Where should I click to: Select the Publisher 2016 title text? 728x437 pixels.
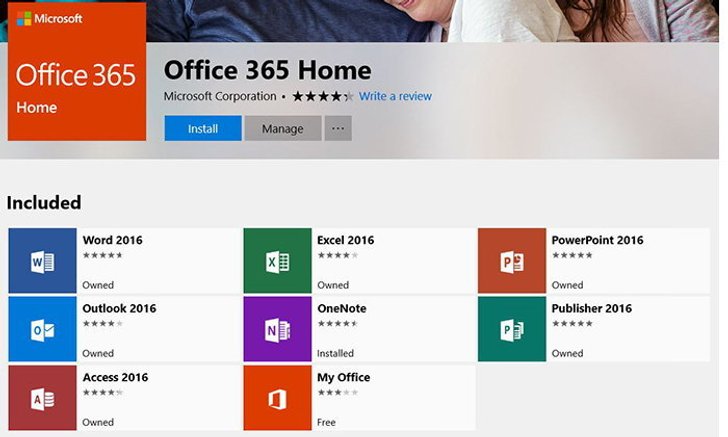(592, 308)
